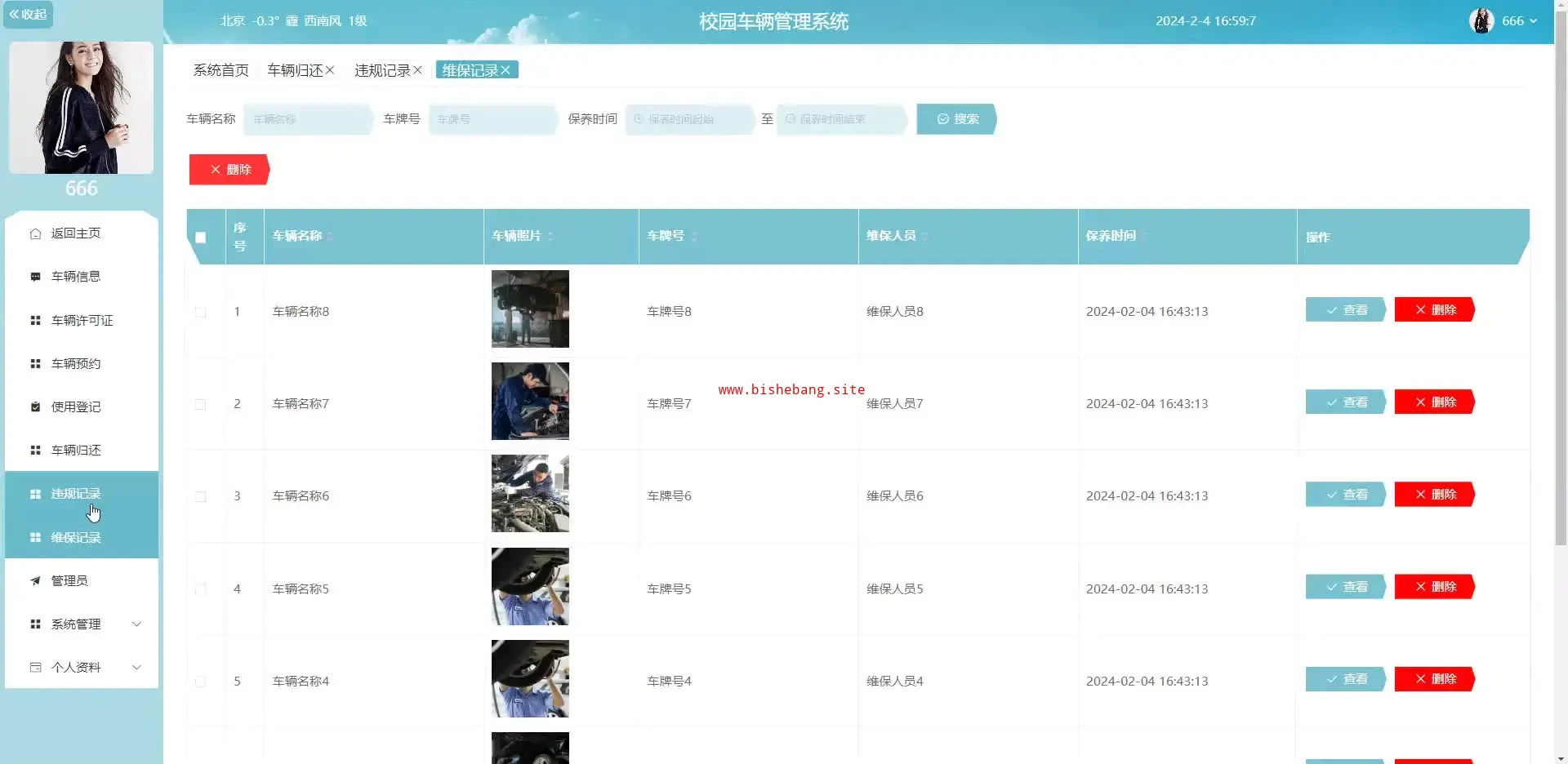1568x764 pixels.
Task: Open the 666 user dropdown in header
Action: pyautogui.click(x=1519, y=21)
